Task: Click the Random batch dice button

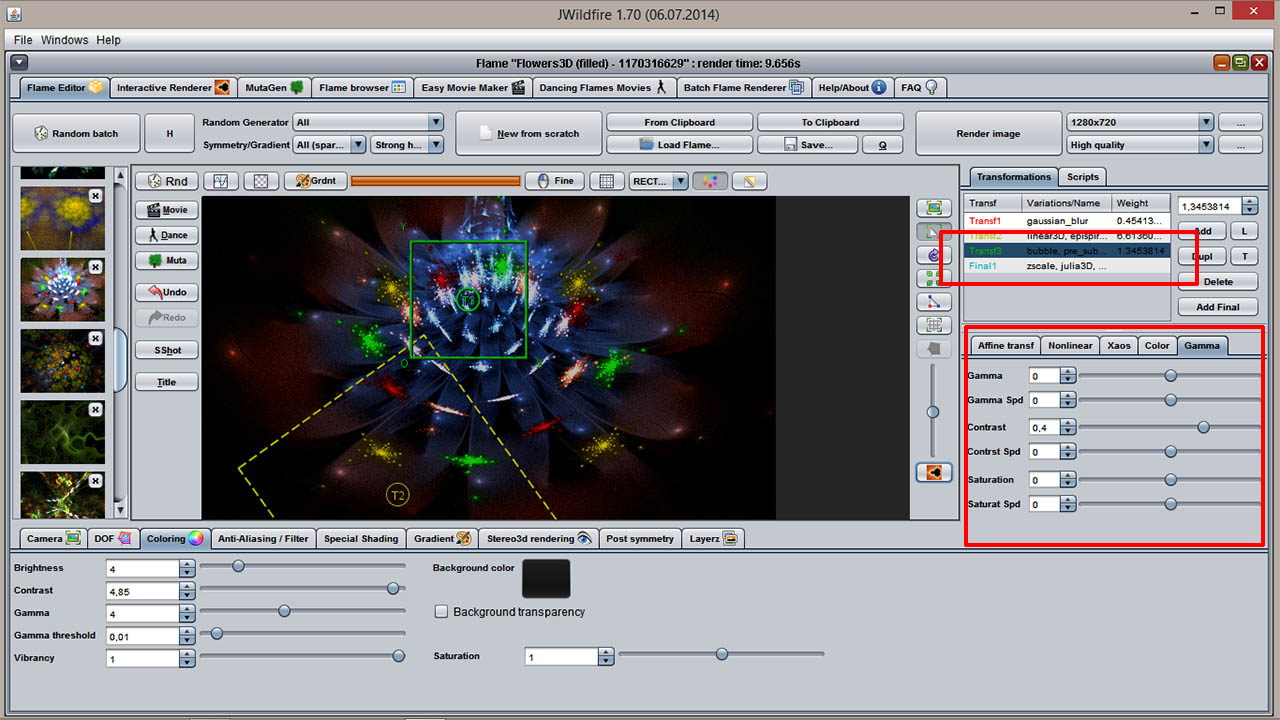Action: 77,133
